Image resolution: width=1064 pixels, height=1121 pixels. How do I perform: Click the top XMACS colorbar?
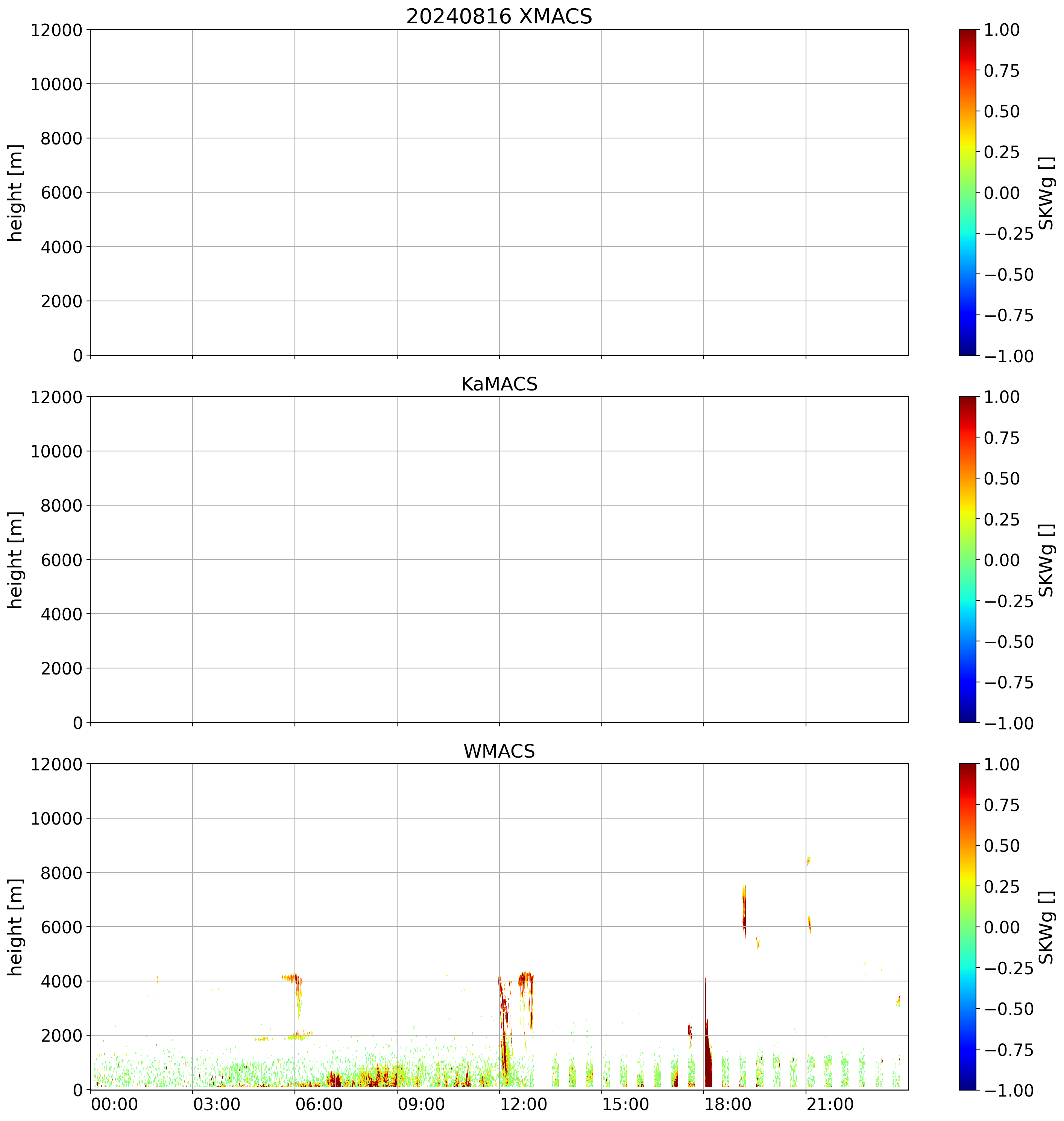tap(968, 192)
